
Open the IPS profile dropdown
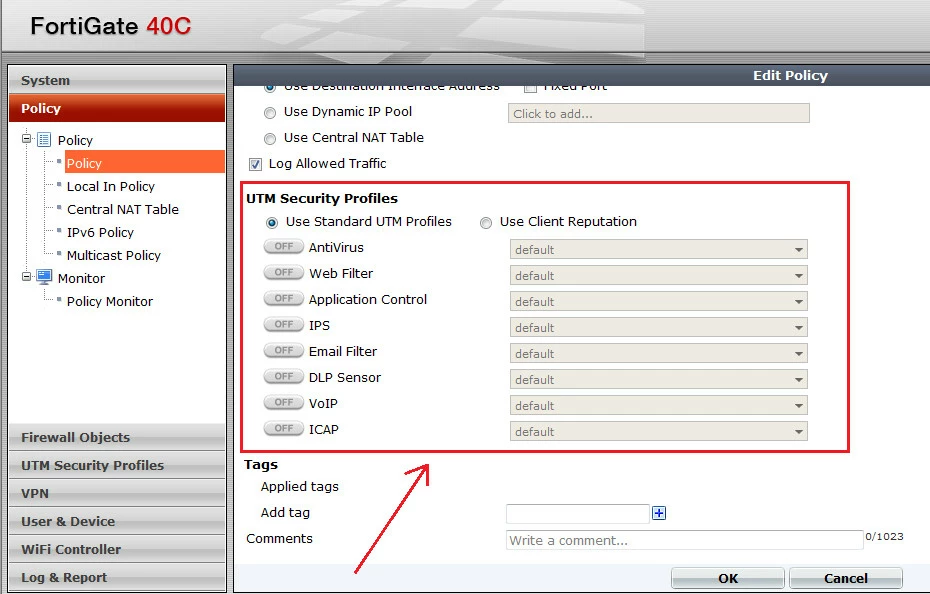coord(658,328)
